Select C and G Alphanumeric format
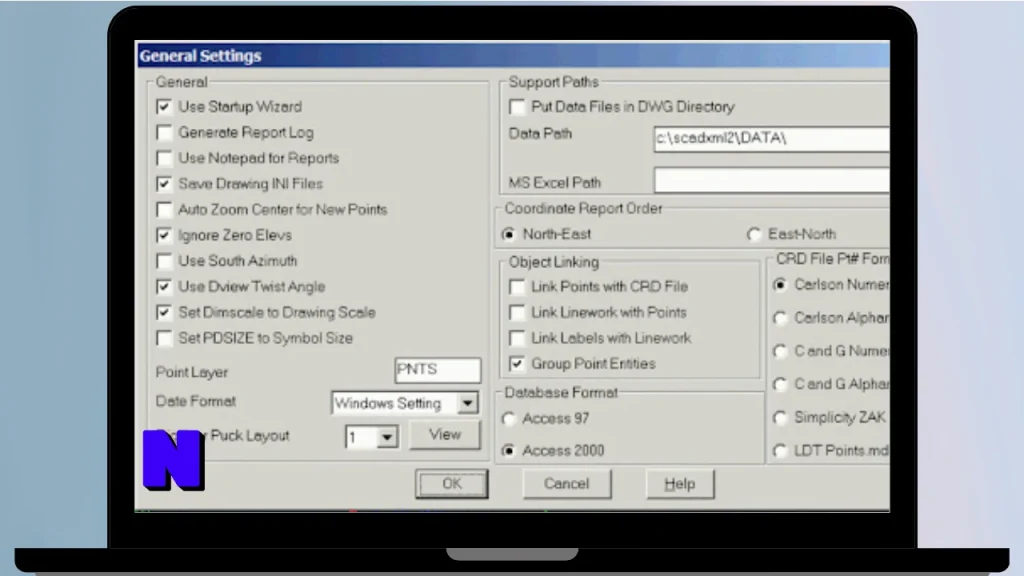This screenshot has height=576, width=1024. point(780,384)
